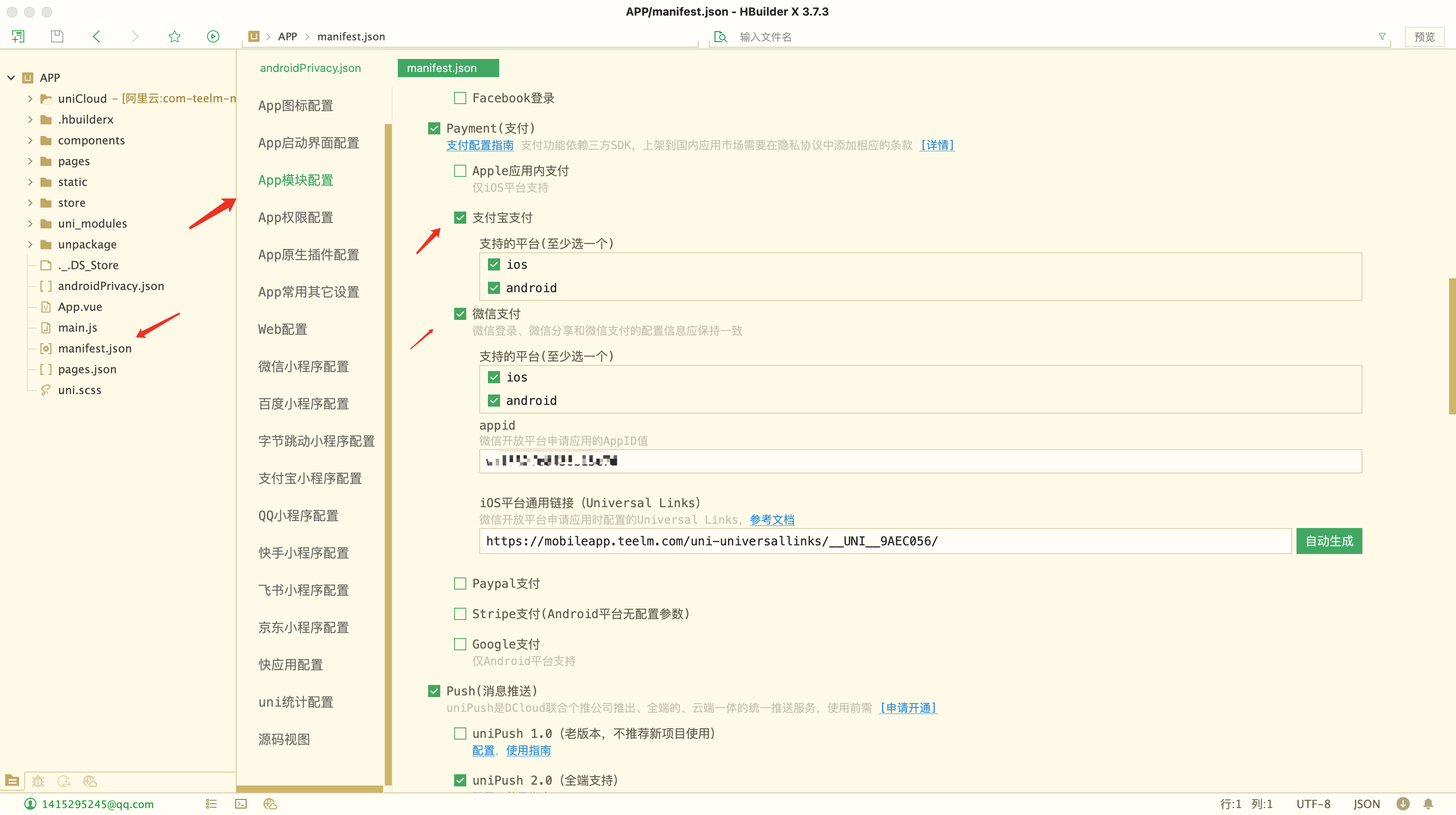Expand the uni_modules folder
This screenshot has height=815, width=1456.
pos(30,223)
